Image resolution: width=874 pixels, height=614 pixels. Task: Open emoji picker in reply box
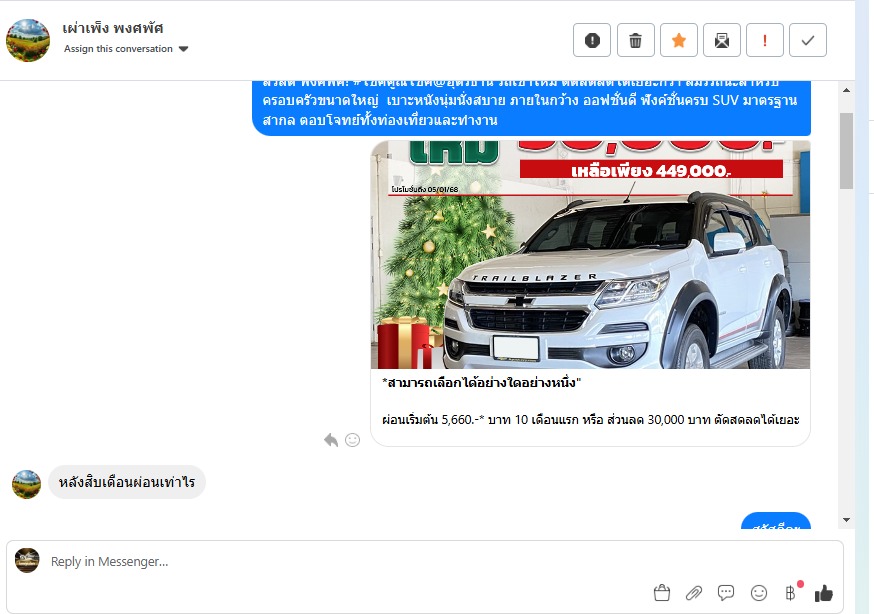tap(759, 593)
